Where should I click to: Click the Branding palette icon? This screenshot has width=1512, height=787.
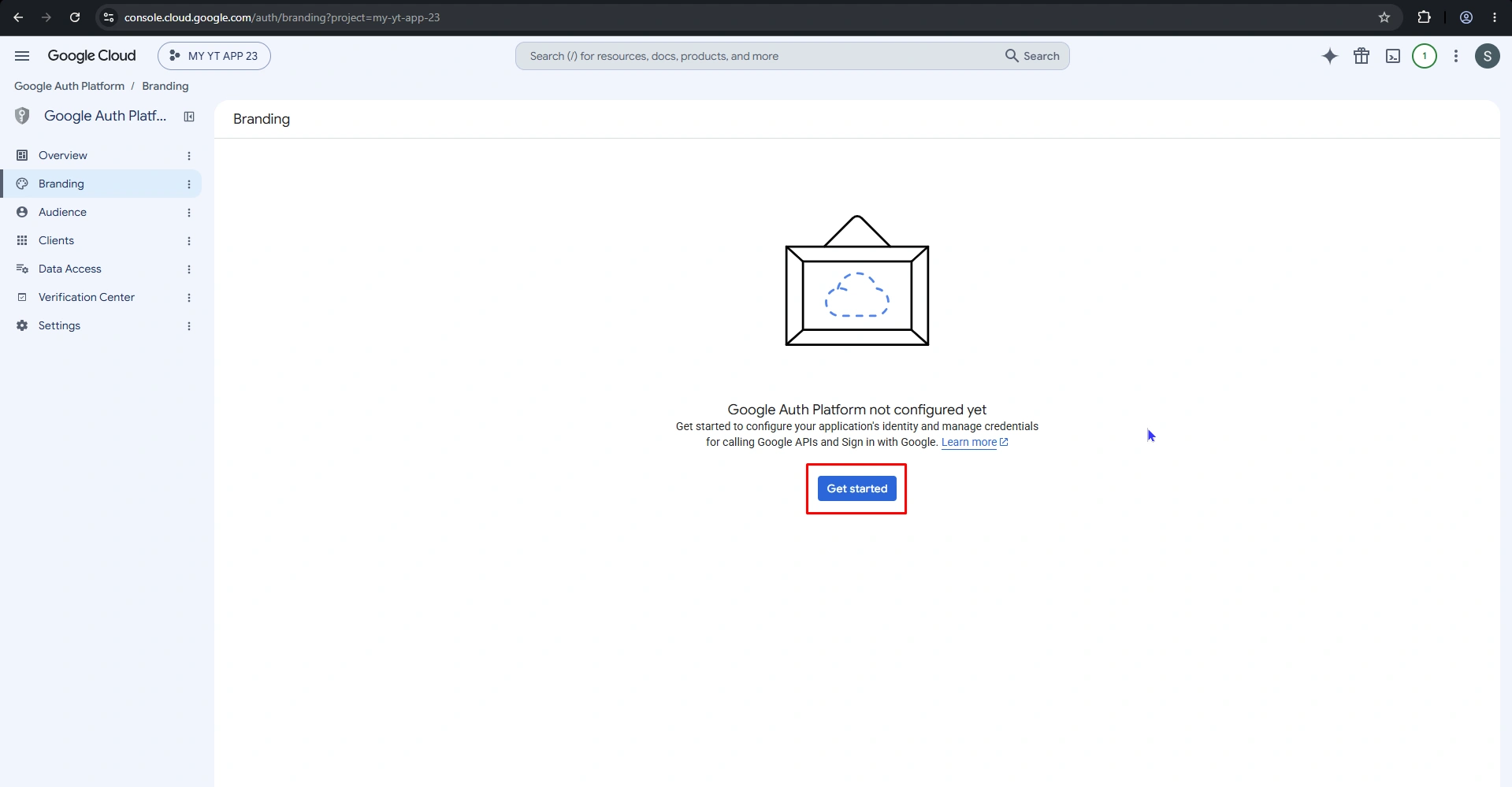22,184
